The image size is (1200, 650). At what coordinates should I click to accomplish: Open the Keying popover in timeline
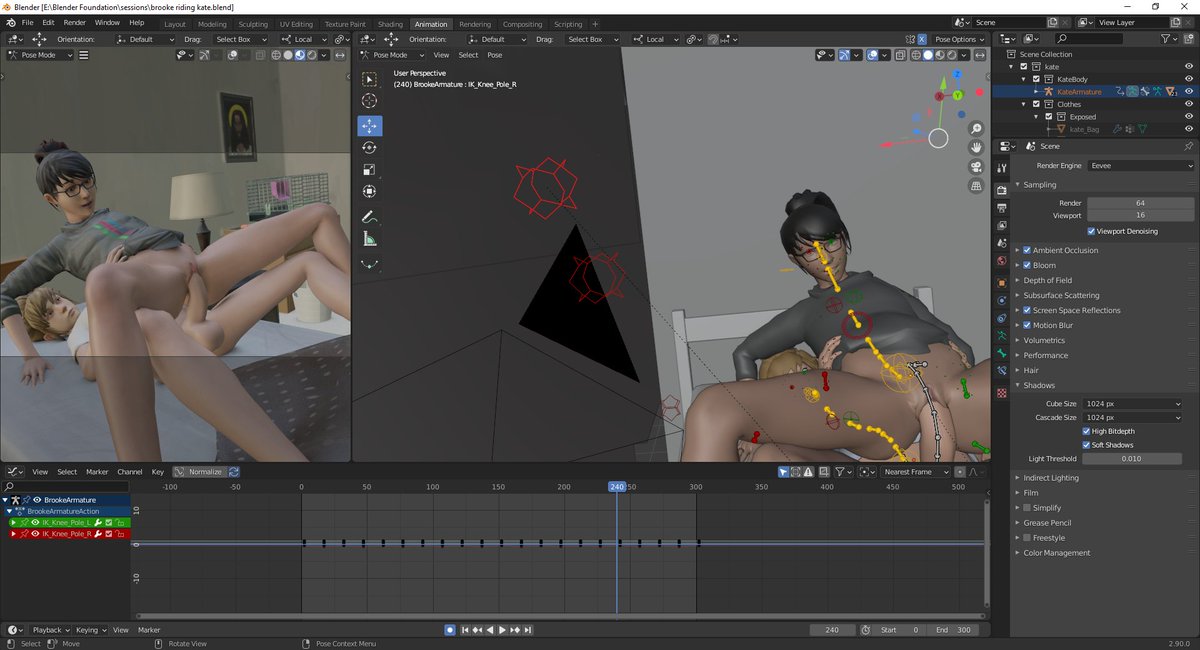(x=90, y=630)
